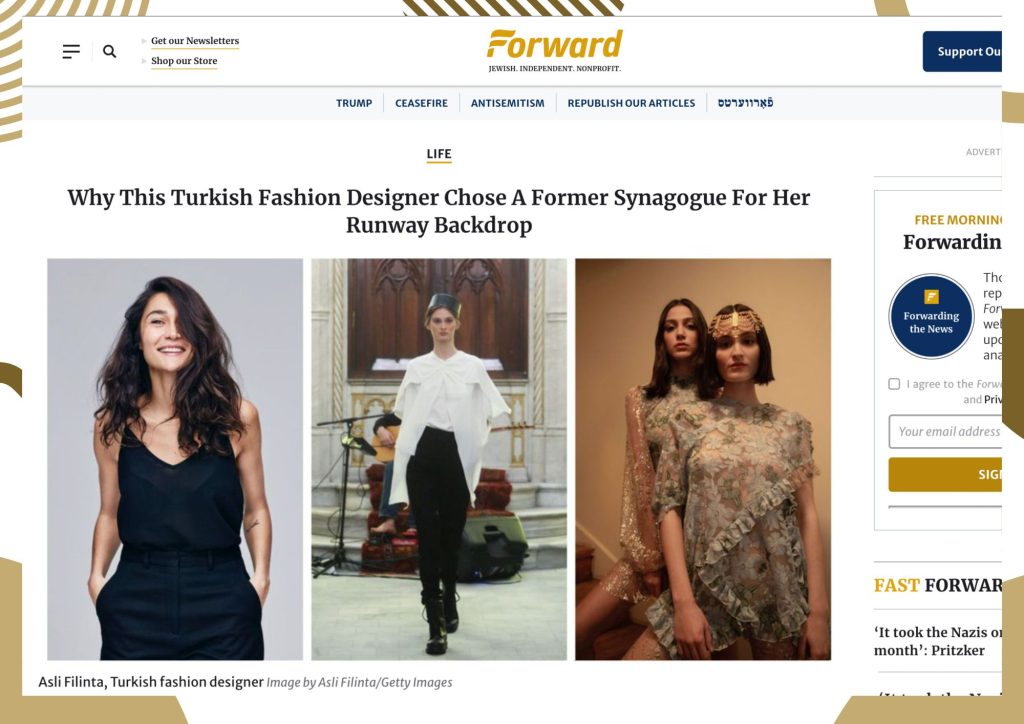Image resolution: width=1024 pixels, height=724 pixels.
Task: Click the search magnifier icon
Action: (110, 52)
